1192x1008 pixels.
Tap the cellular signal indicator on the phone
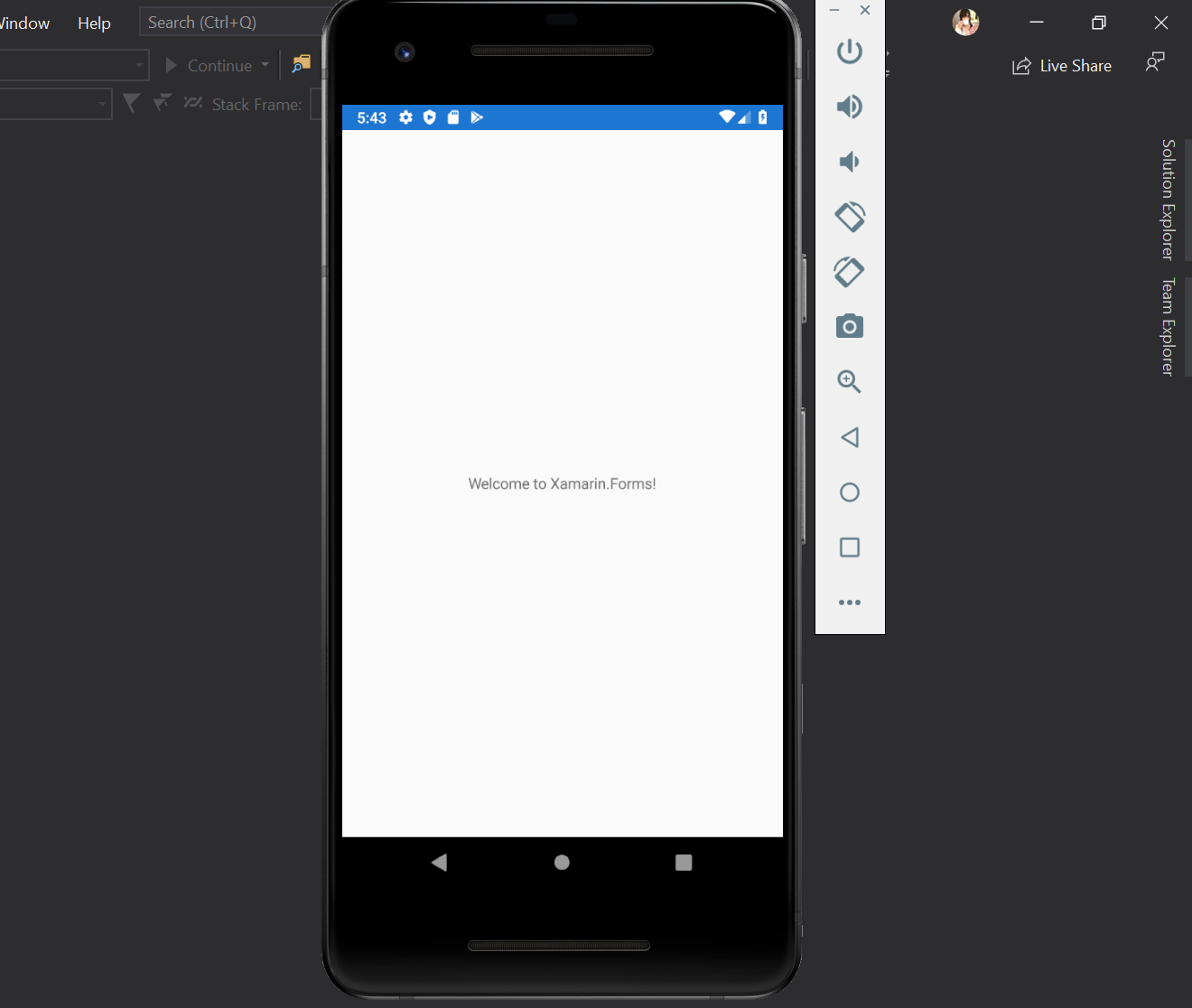(x=744, y=117)
